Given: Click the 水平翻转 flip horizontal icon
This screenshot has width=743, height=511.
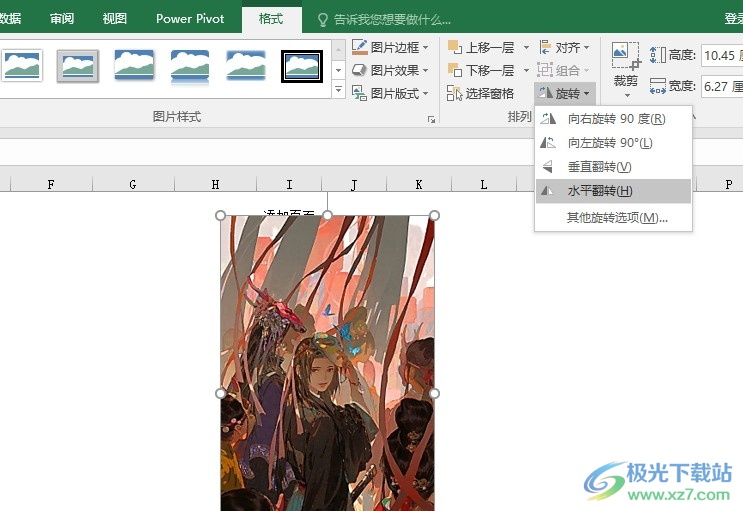Looking at the screenshot, I should 548,191.
